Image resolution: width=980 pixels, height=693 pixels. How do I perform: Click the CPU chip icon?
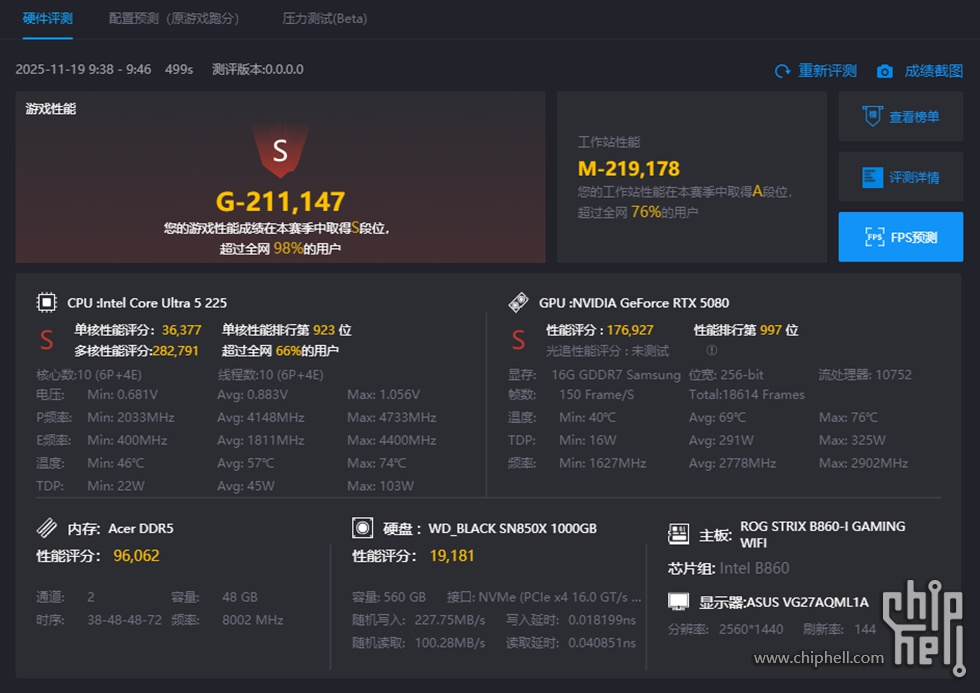click(46, 302)
